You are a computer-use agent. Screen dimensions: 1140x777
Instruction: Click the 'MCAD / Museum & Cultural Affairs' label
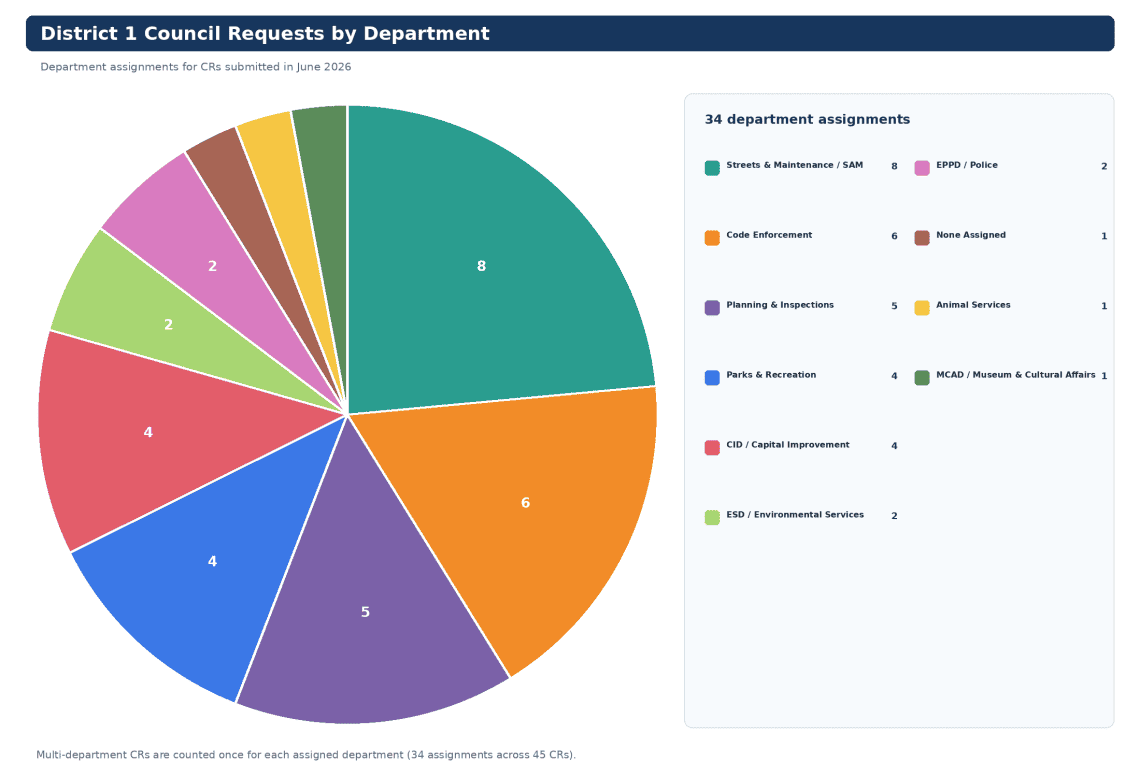(1015, 374)
